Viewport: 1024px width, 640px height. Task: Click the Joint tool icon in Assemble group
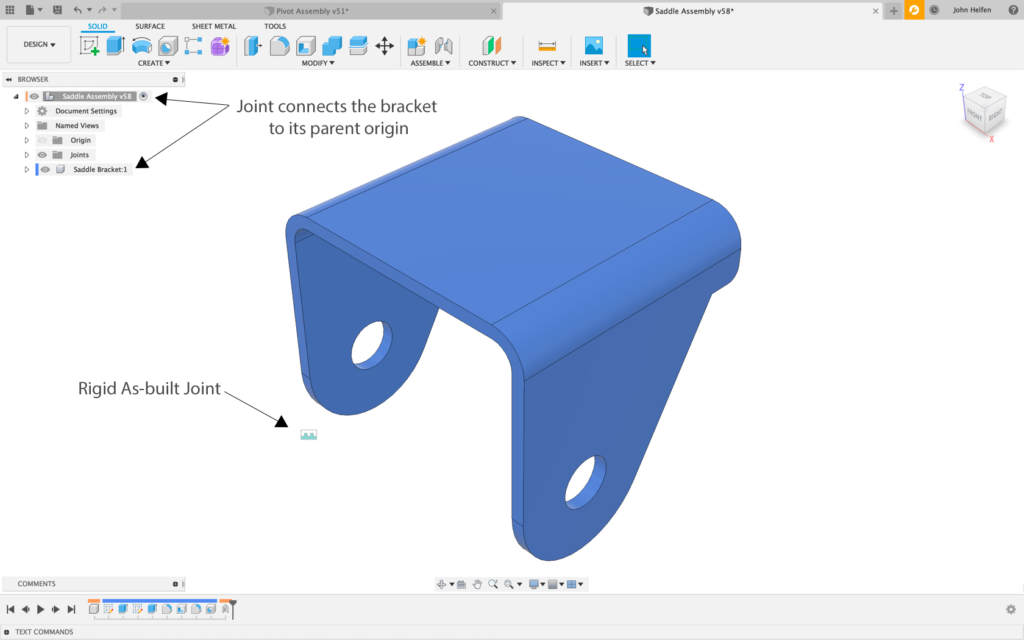[x=444, y=44]
